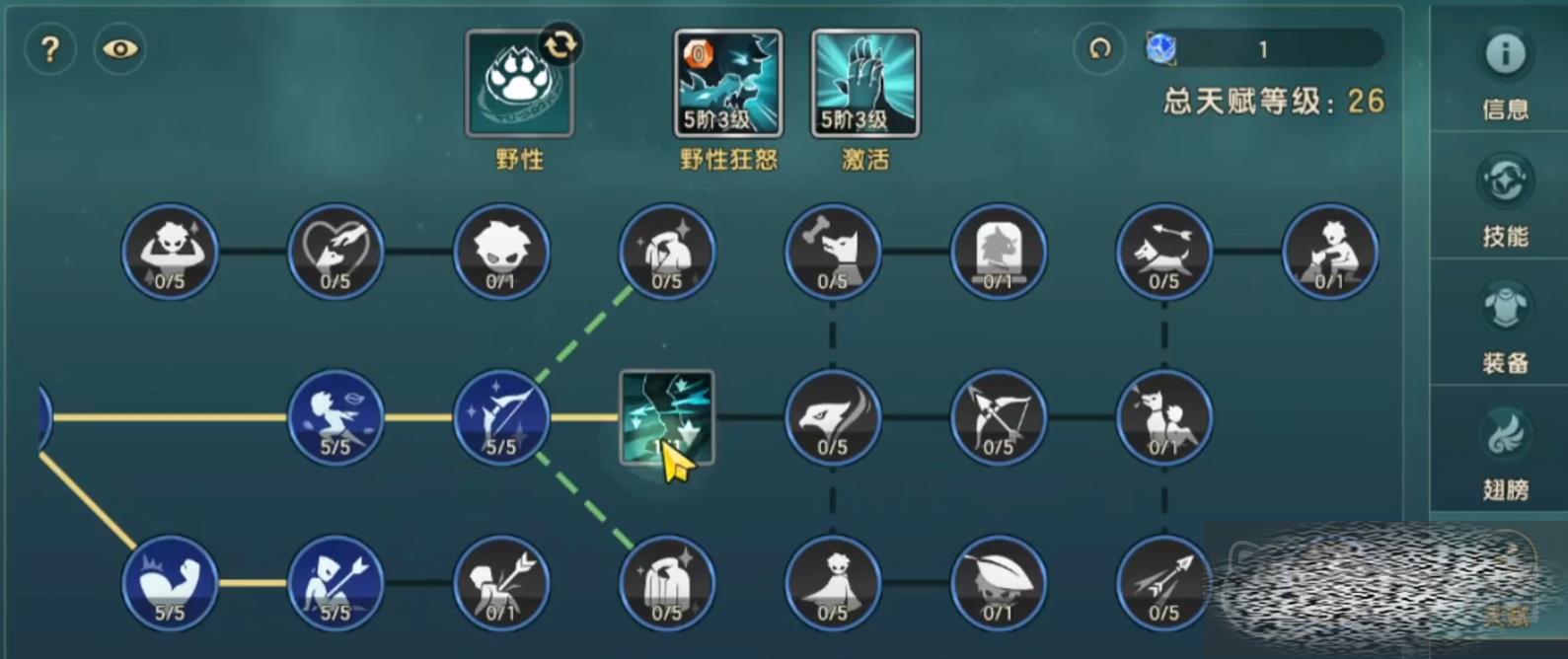Open the question mark help icon

pyautogui.click(x=49, y=48)
